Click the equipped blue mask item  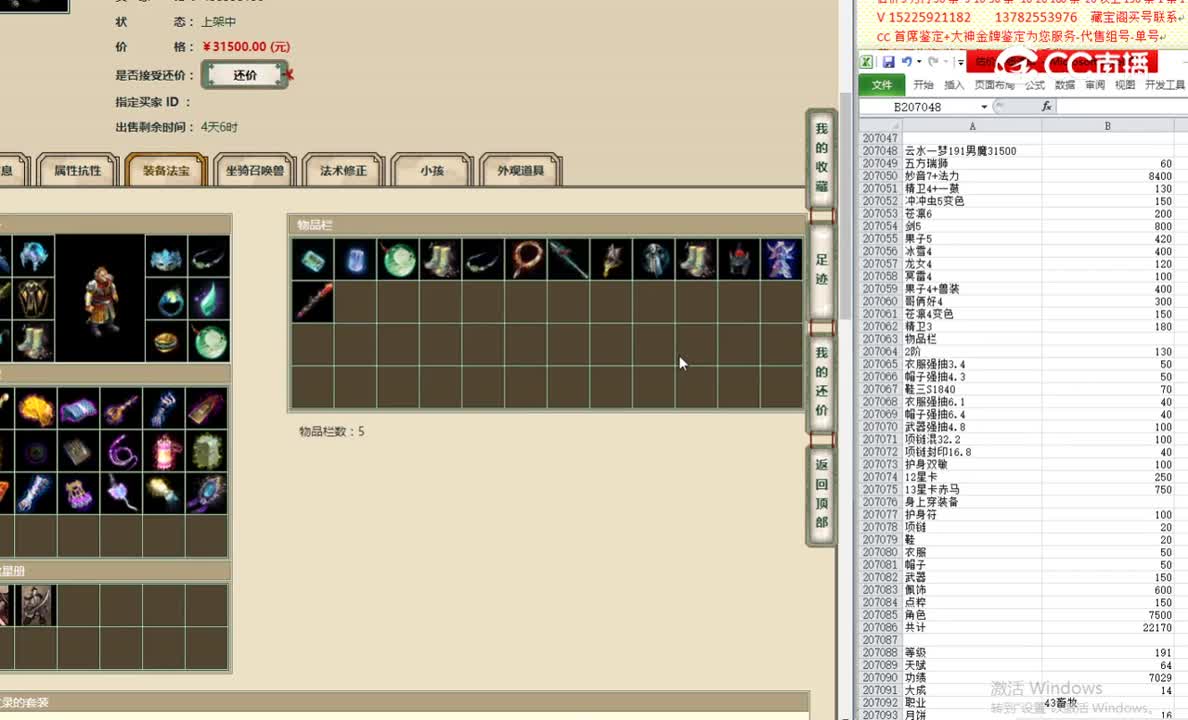(166, 256)
